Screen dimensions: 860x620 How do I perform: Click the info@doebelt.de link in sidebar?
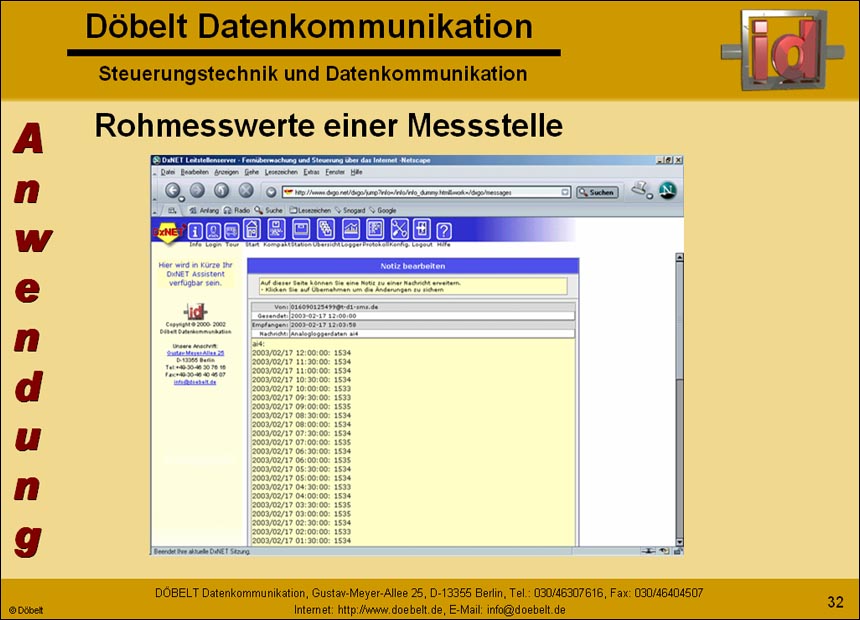click(x=195, y=382)
